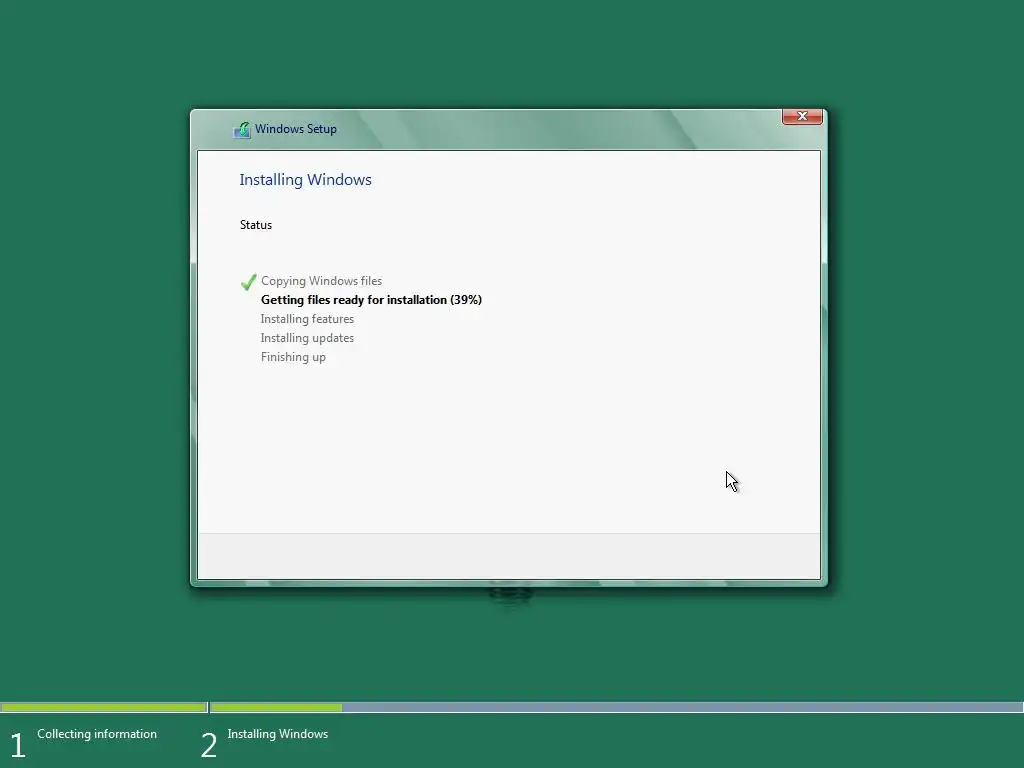Click the green checkmark beside Copying Windows files
The height and width of the screenshot is (768, 1024).
pos(248,282)
